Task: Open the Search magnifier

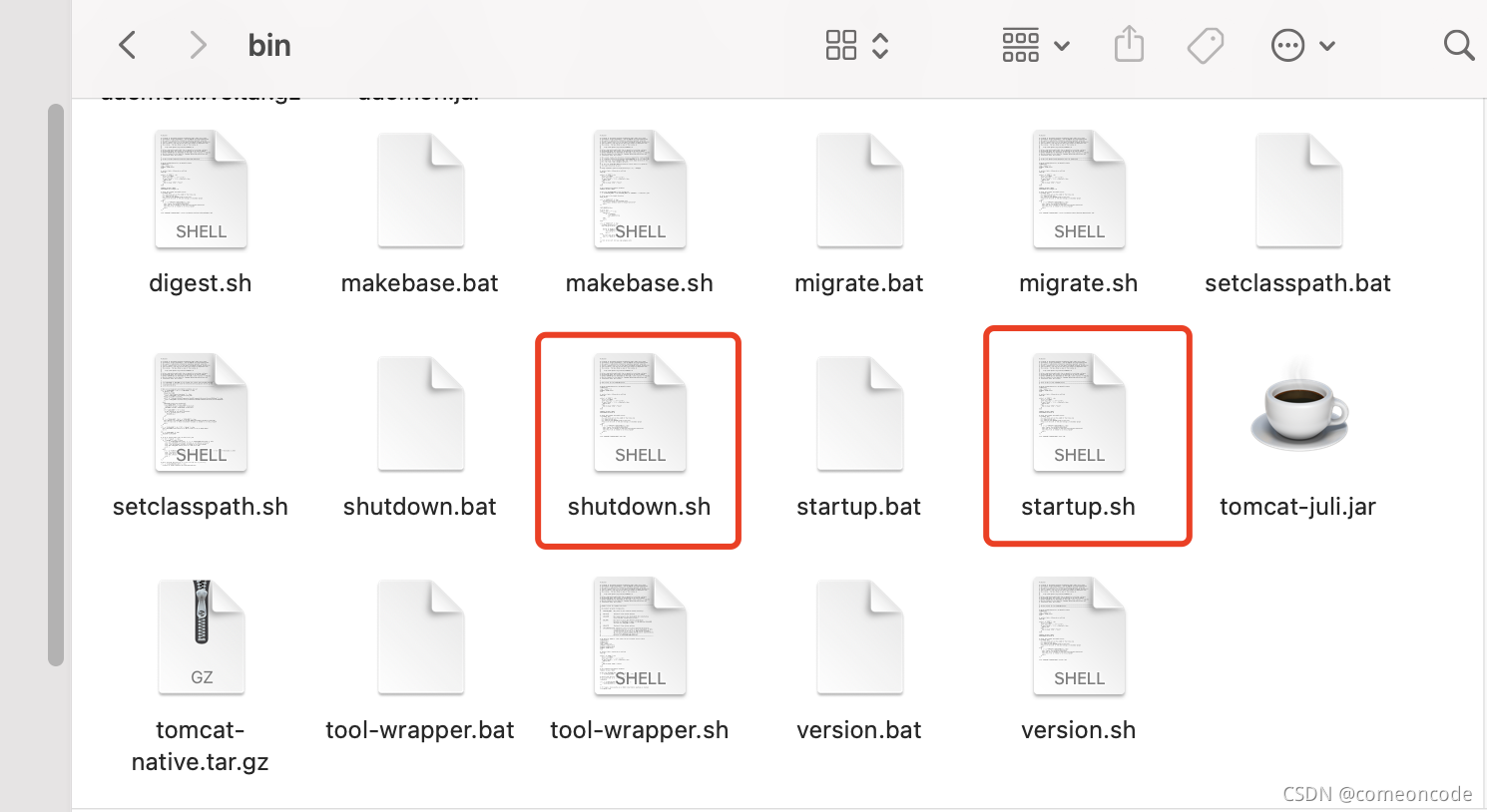Action: pyautogui.click(x=1458, y=45)
